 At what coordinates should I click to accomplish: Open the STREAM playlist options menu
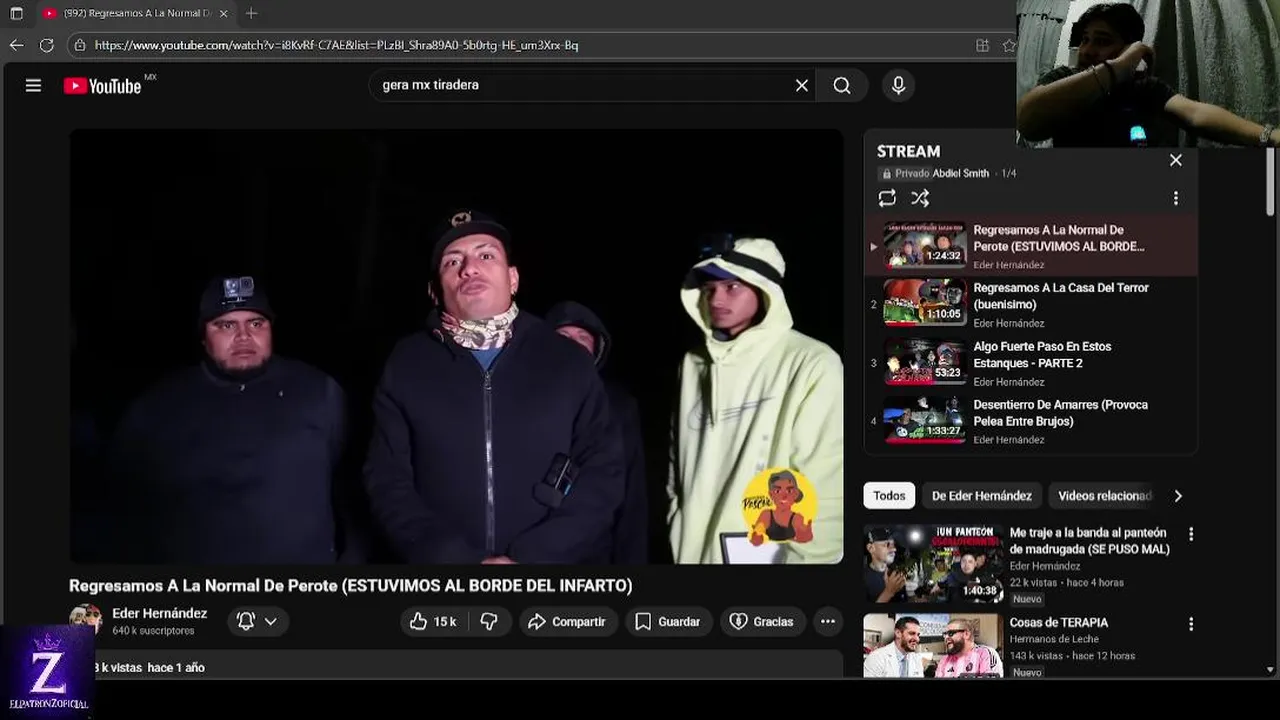pyautogui.click(x=1175, y=198)
